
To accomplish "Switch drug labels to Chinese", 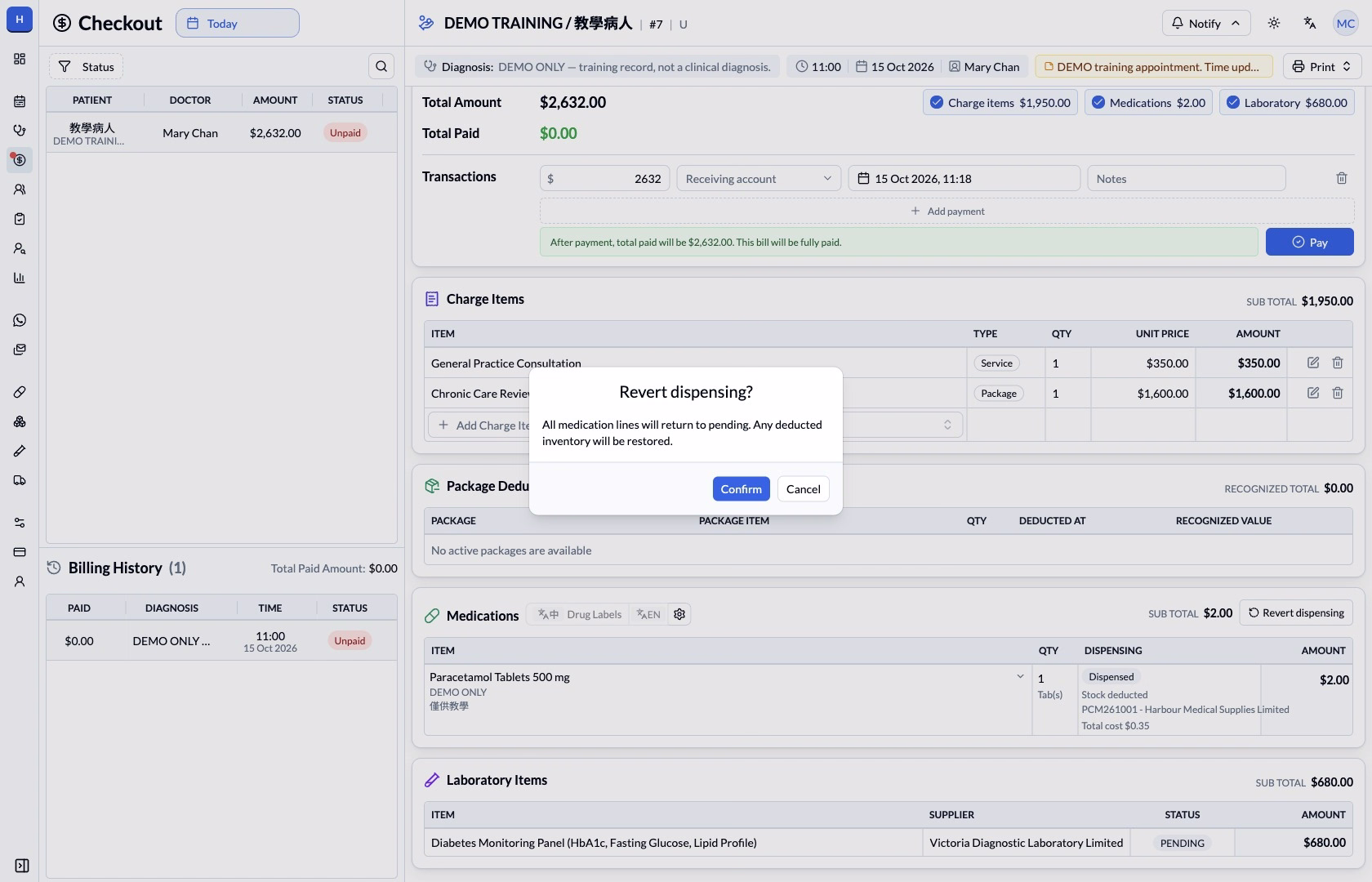I will pos(548,614).
